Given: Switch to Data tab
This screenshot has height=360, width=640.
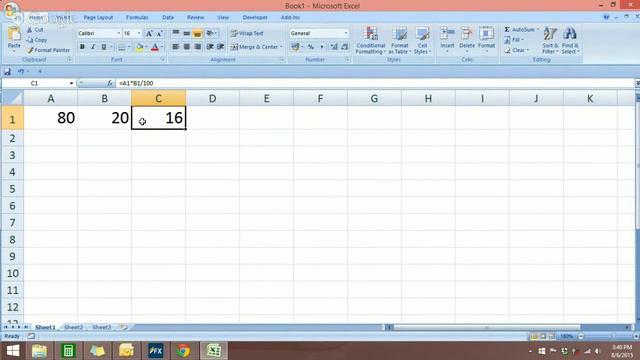Looking at the screenshot, I should click(x=168, y=18).
